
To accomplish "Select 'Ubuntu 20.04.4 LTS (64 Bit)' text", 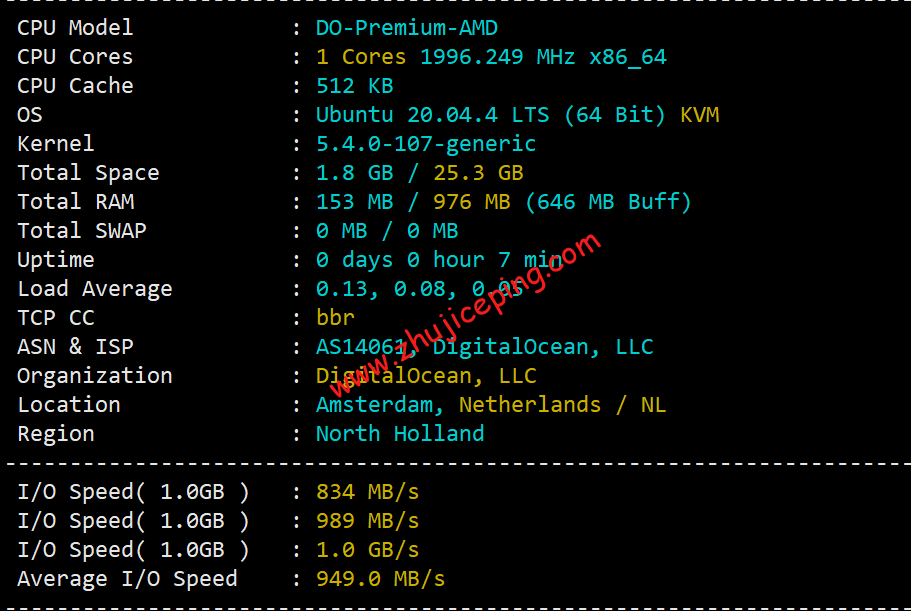I will (x=490, y=114).
